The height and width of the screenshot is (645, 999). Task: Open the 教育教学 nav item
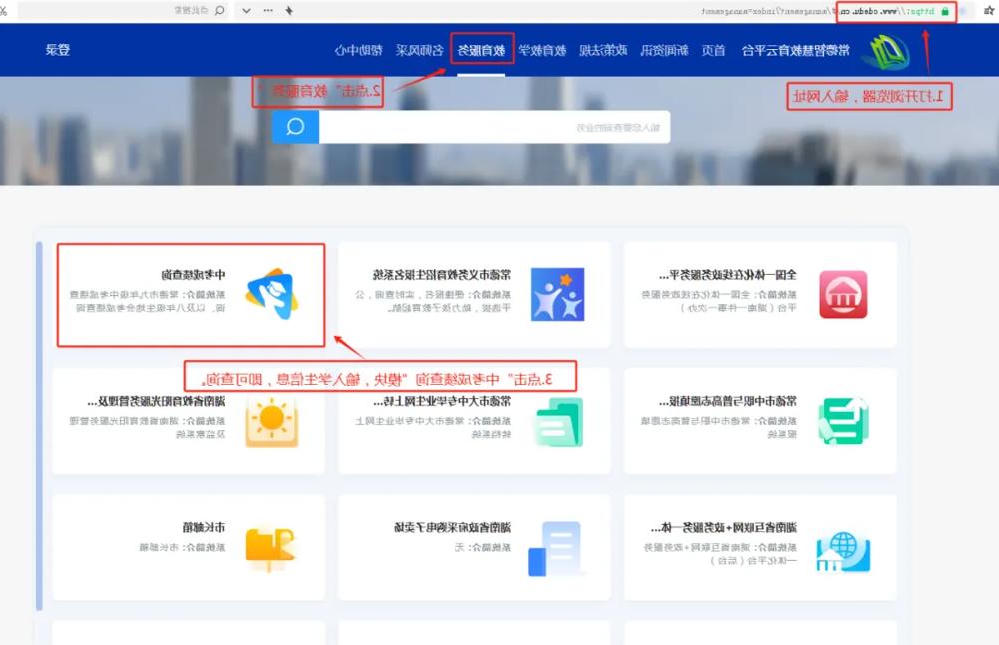542,50
